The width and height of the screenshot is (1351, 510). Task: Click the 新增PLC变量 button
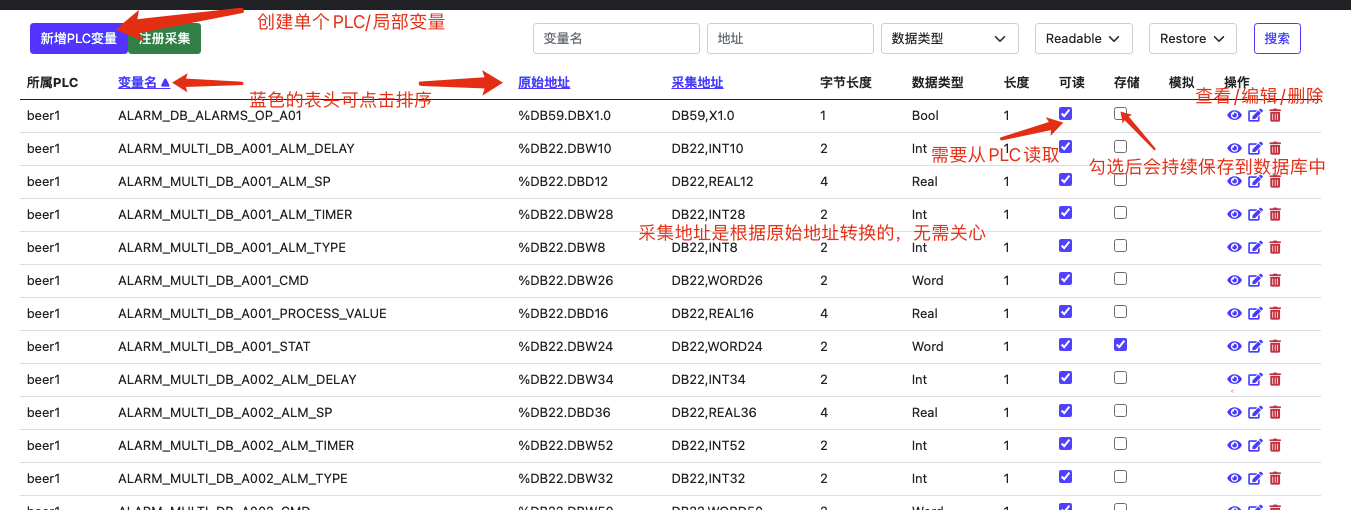pyautogui.click(x=78, y=39)
